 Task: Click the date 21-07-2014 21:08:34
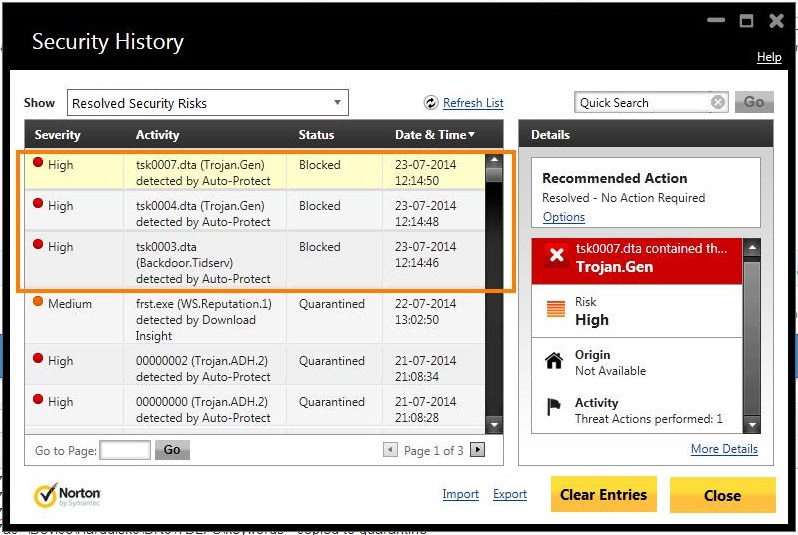(425, 369)
